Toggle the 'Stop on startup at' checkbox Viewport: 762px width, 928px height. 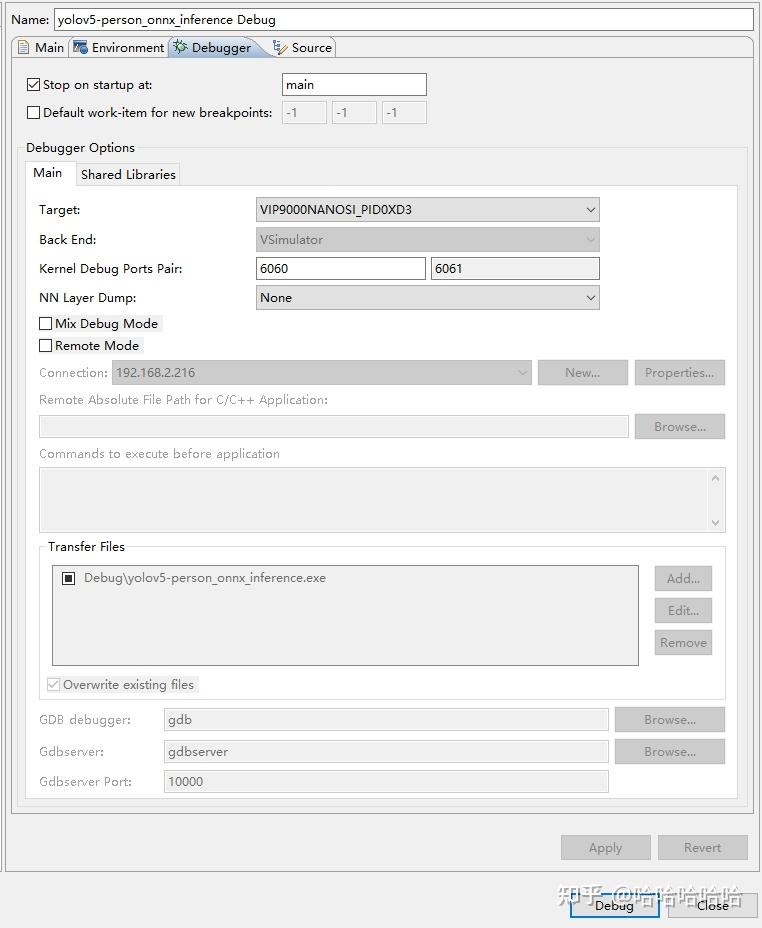pyautogui.click(x=34, y=85)
